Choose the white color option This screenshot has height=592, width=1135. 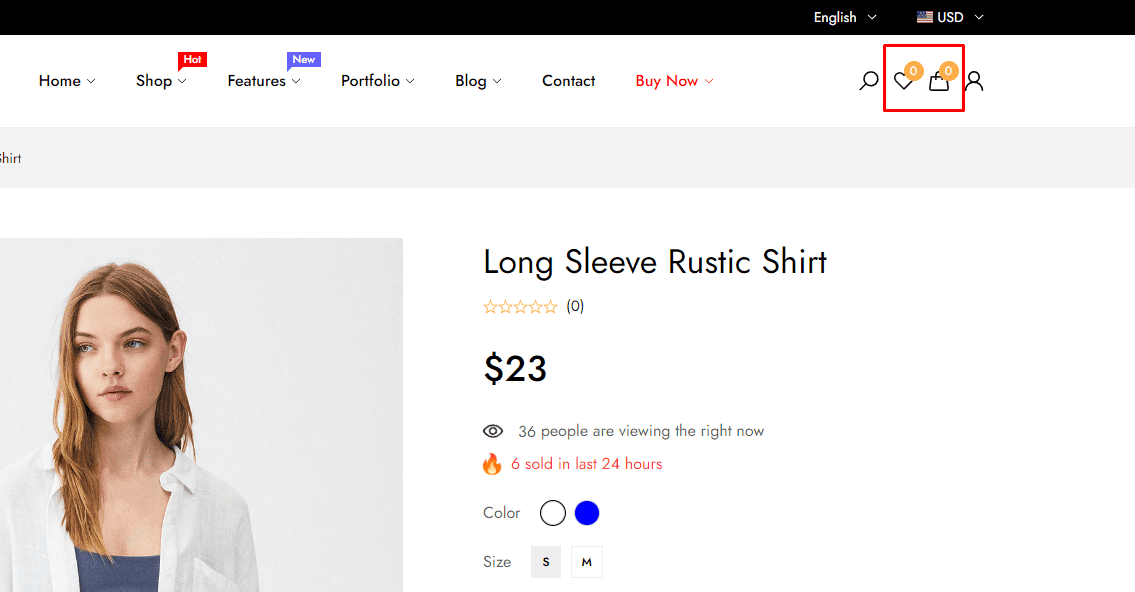pyautogui.click(x=552, y=513)
